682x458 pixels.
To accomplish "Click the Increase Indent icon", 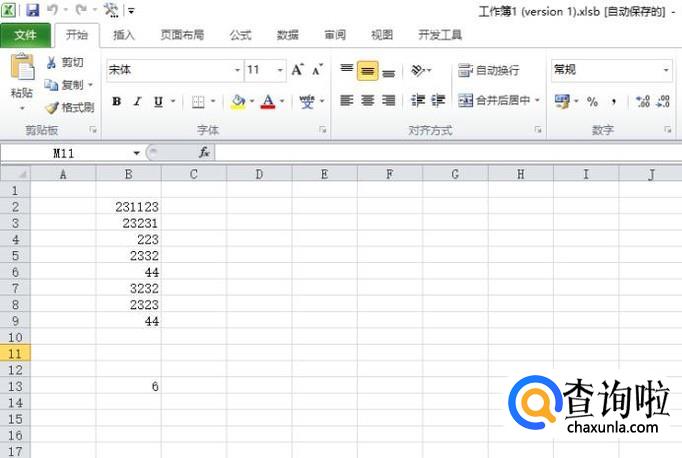I will [438, 100].
